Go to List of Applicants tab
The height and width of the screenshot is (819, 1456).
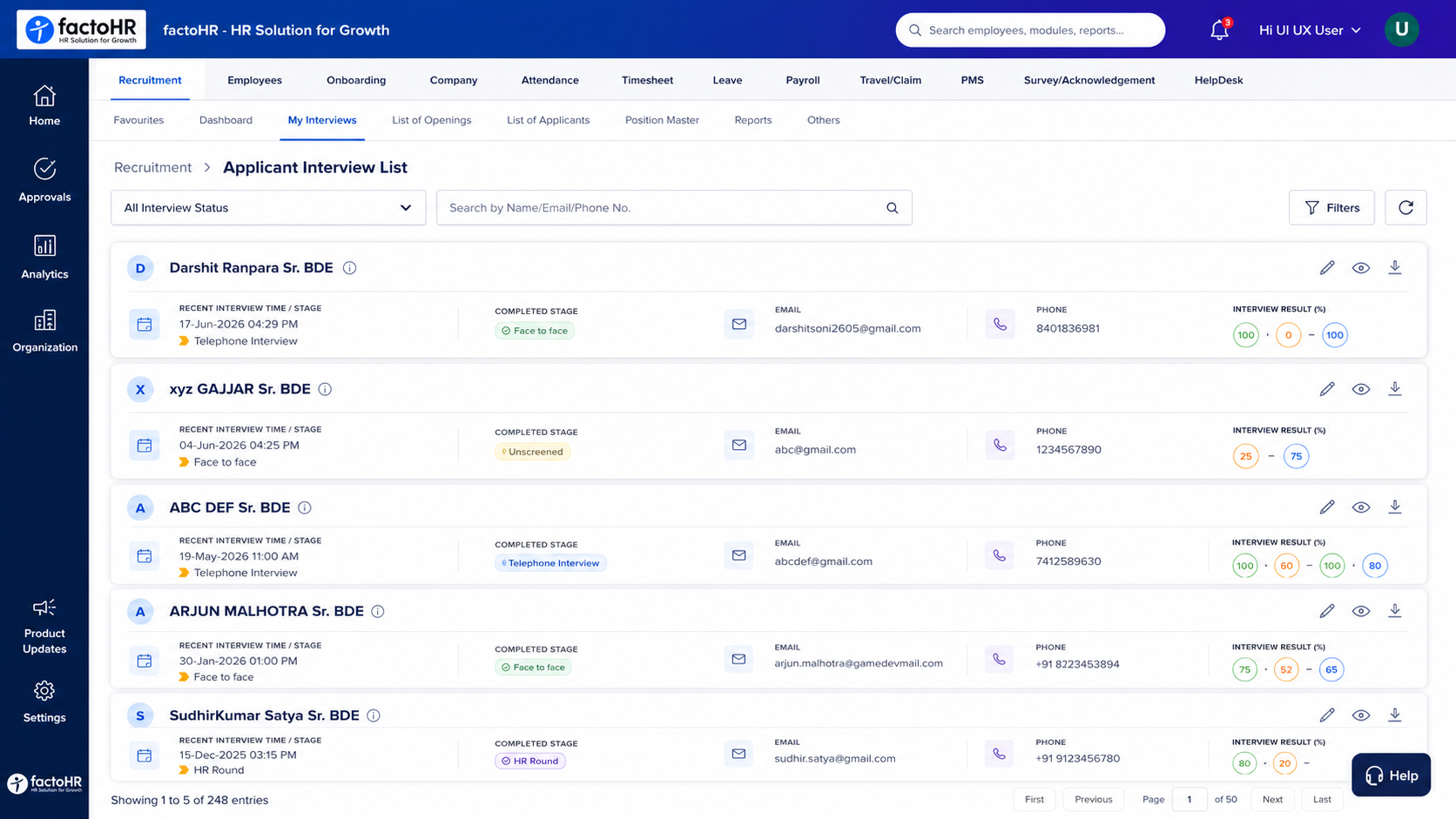click(x=548, y=120)
